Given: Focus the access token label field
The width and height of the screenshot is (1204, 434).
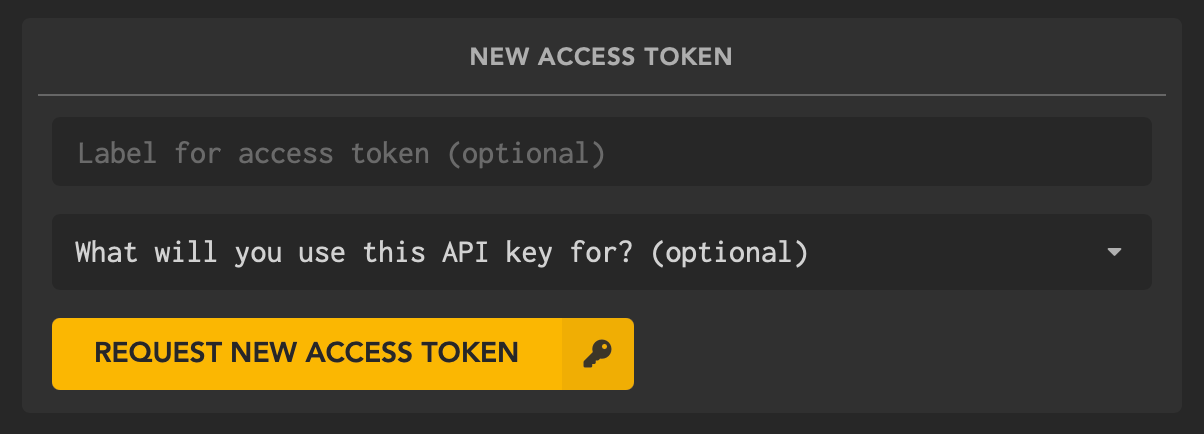Looking at the screenshot, I should 602,152.
